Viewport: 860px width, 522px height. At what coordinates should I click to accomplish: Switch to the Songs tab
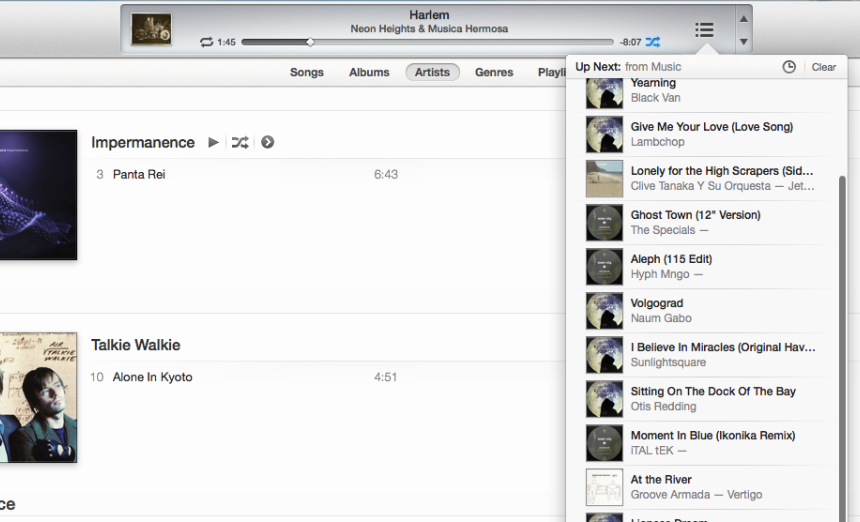tap(307, 72)
